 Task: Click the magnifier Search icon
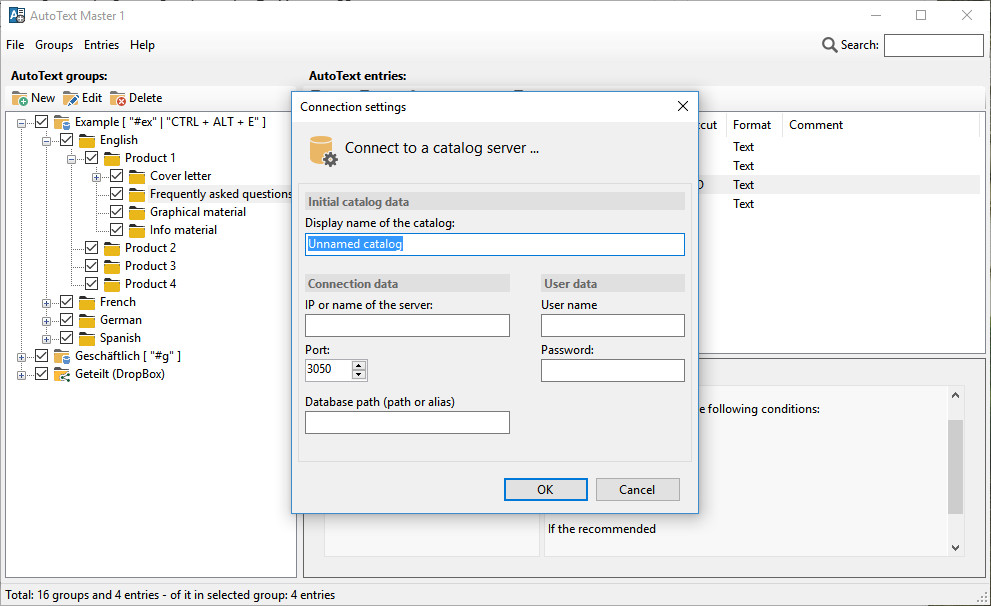[x=829, y=45]
